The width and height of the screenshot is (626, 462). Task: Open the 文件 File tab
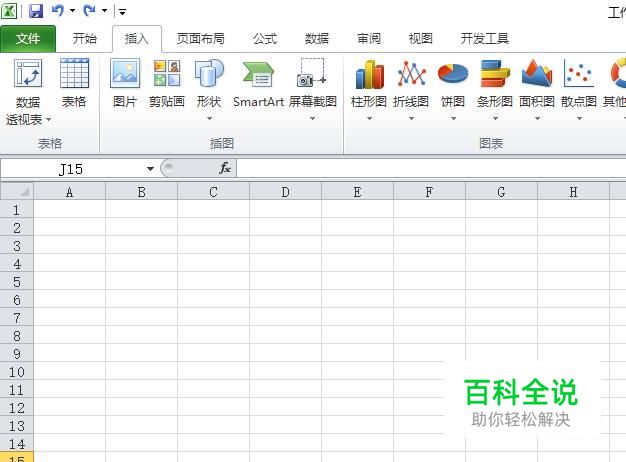click(28, 39)
